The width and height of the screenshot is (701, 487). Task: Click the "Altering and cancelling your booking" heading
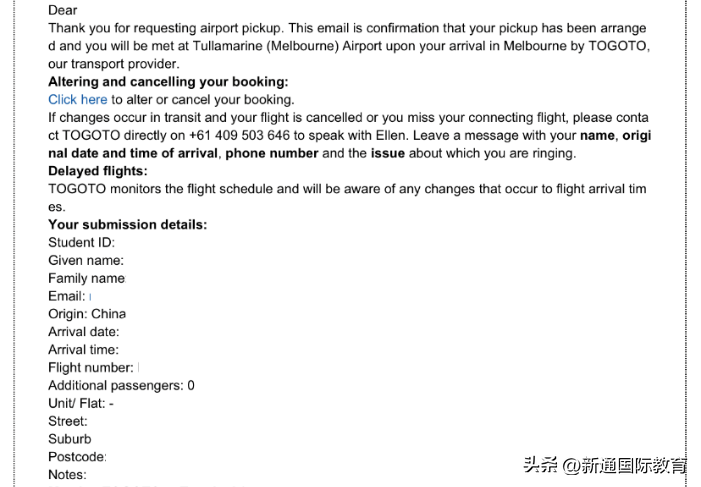pyautogui.click(x=168, y=82)
